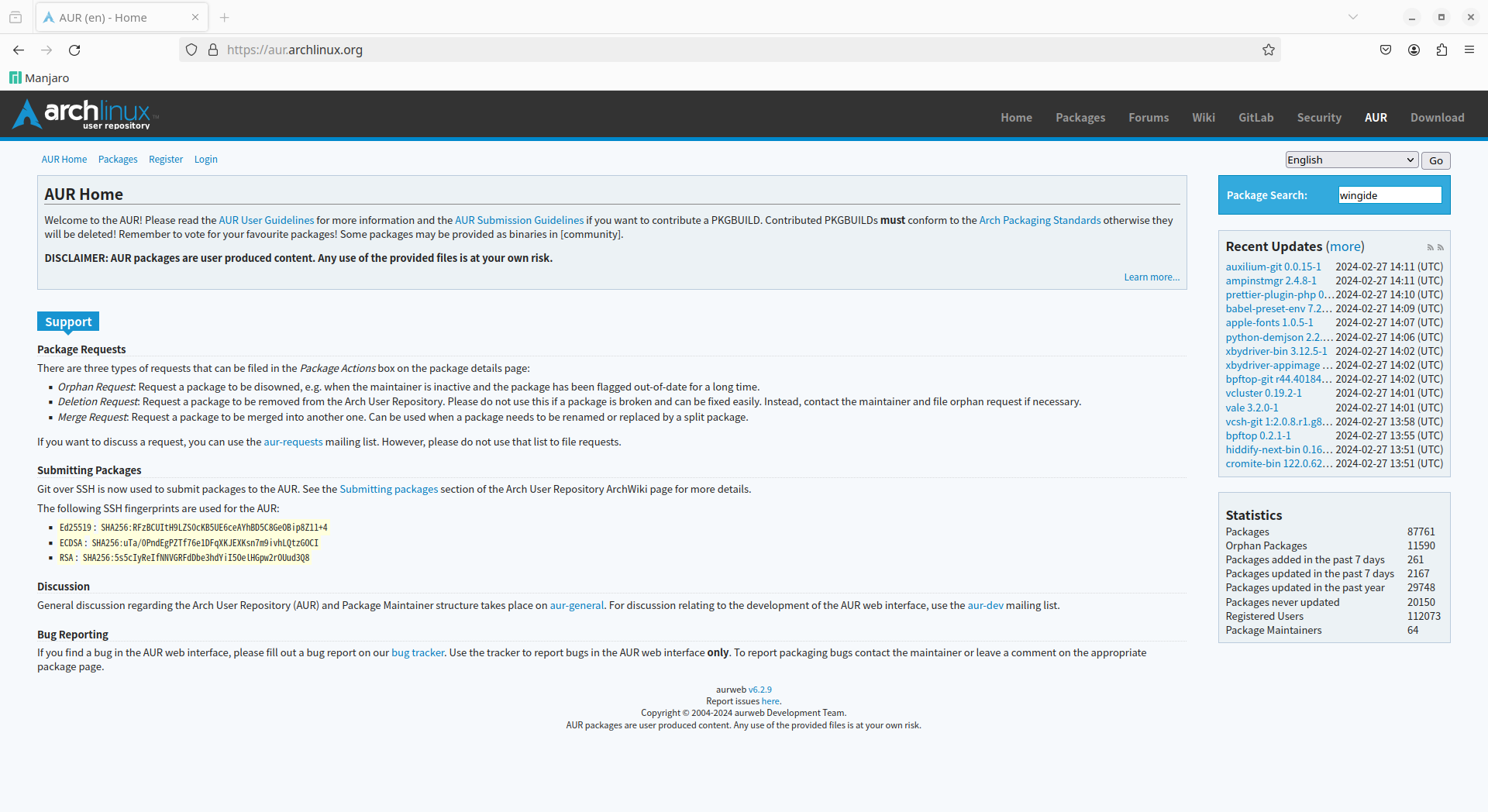This screenshot has height=812, width=1488.
Task: Save page to Pocket
Action: coord(1386,50)
